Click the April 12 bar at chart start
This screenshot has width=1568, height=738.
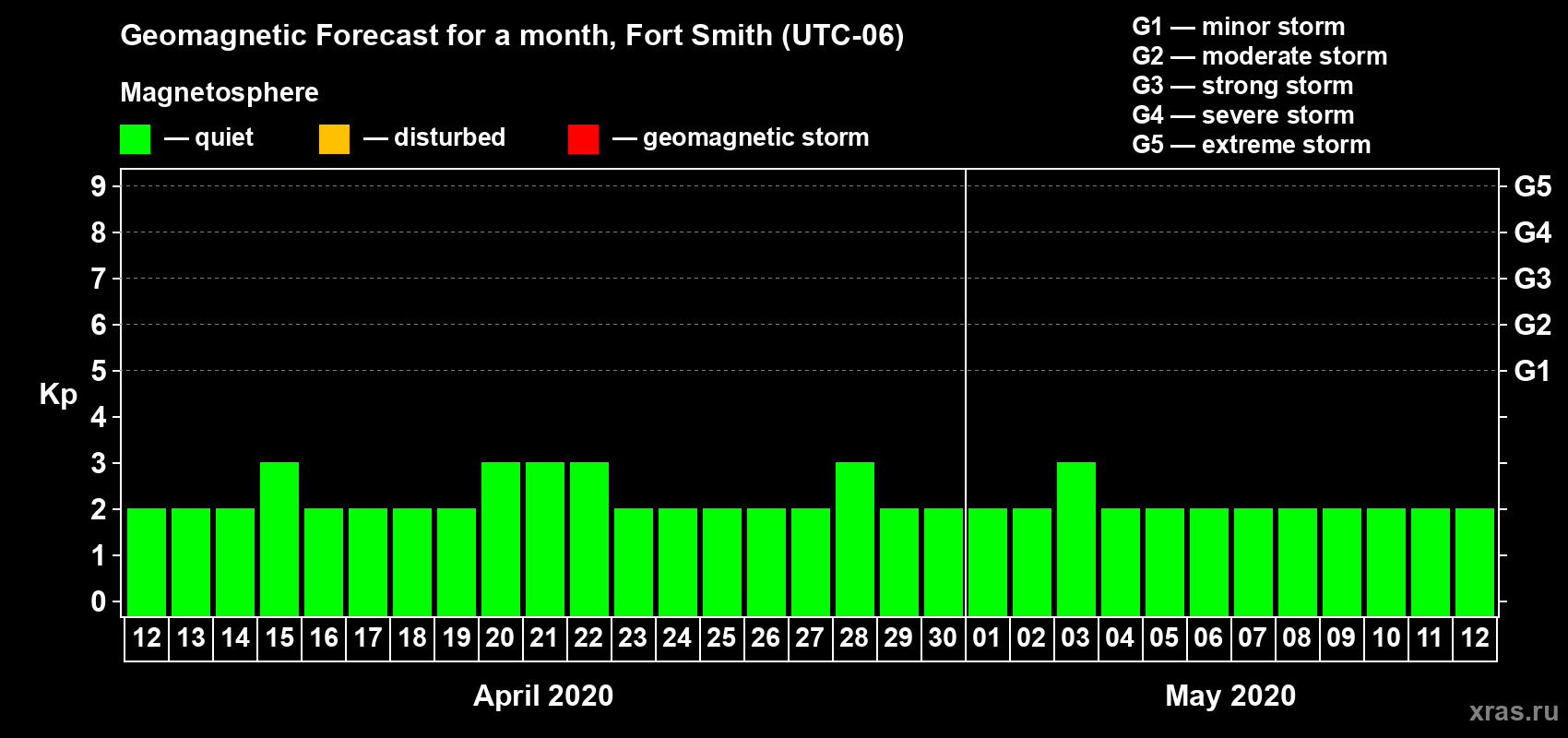coord(147,561)
